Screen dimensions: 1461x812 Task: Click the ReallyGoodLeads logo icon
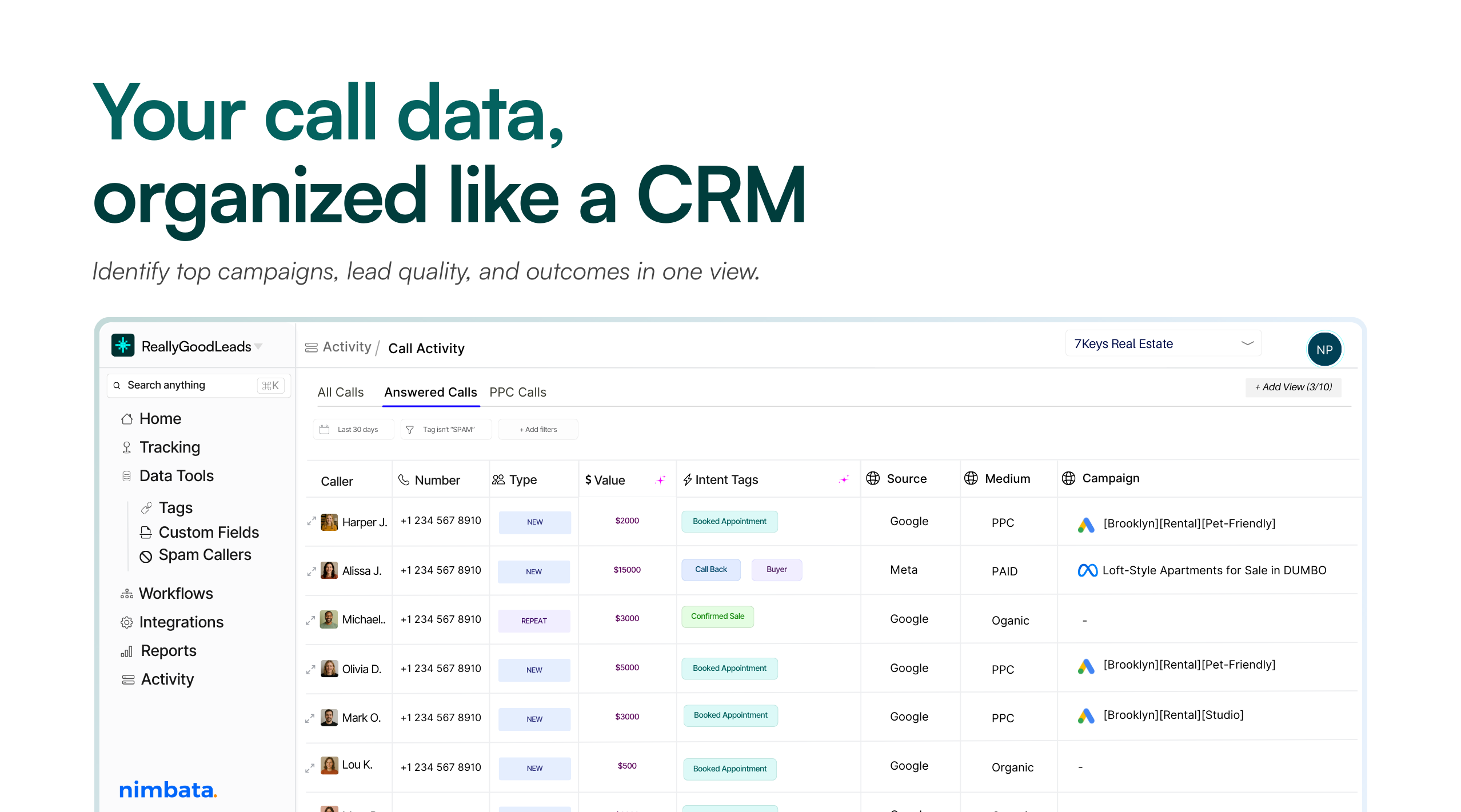[123, 345]
